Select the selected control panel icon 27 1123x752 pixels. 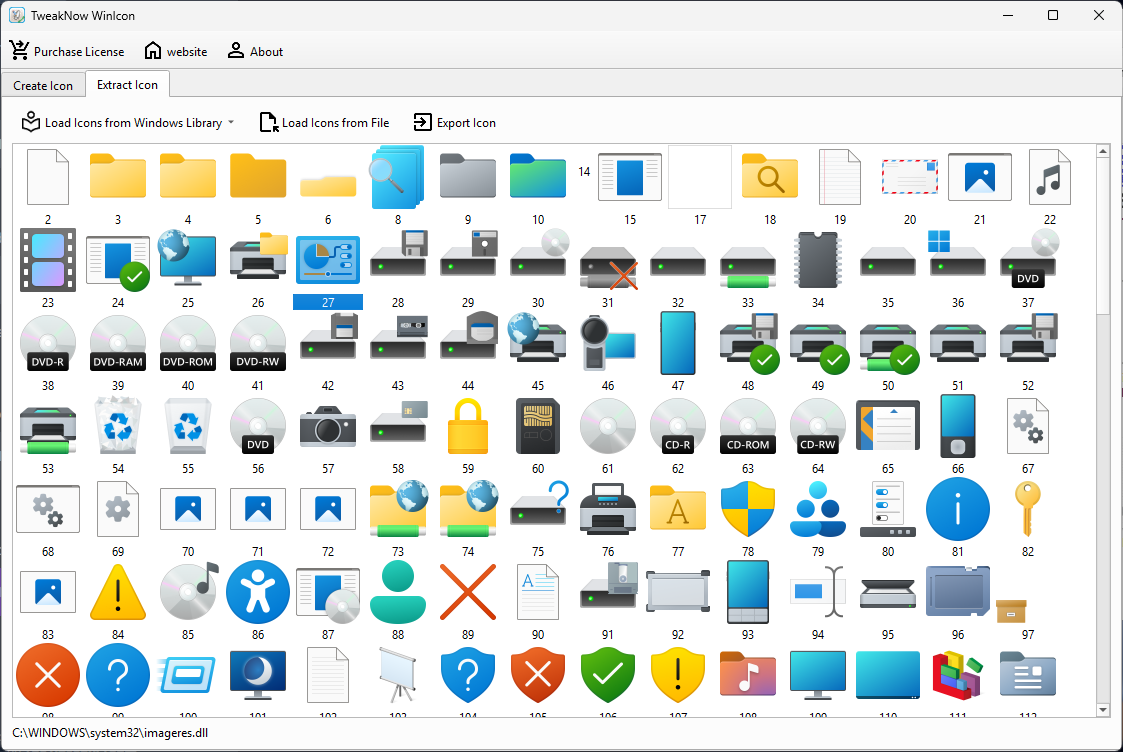[328, 260]
